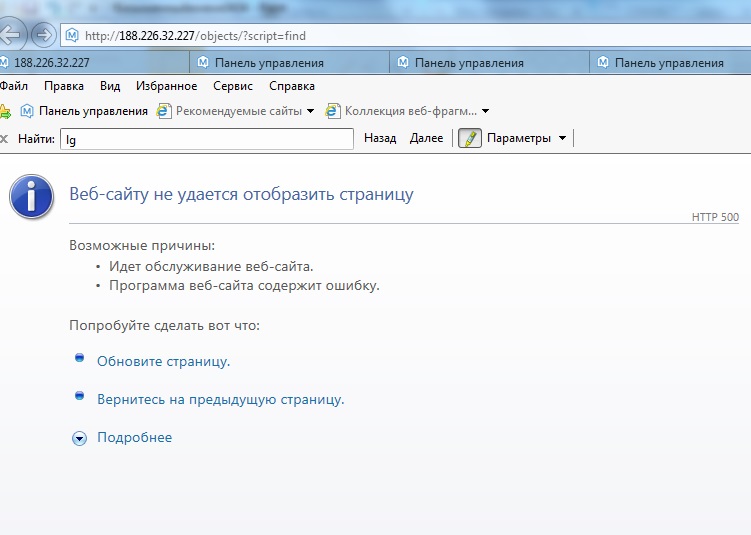Open the Параметры dropdown in find bar
Image resolution: width=751 pixels, height=535 pixels.
coord(526,138)
